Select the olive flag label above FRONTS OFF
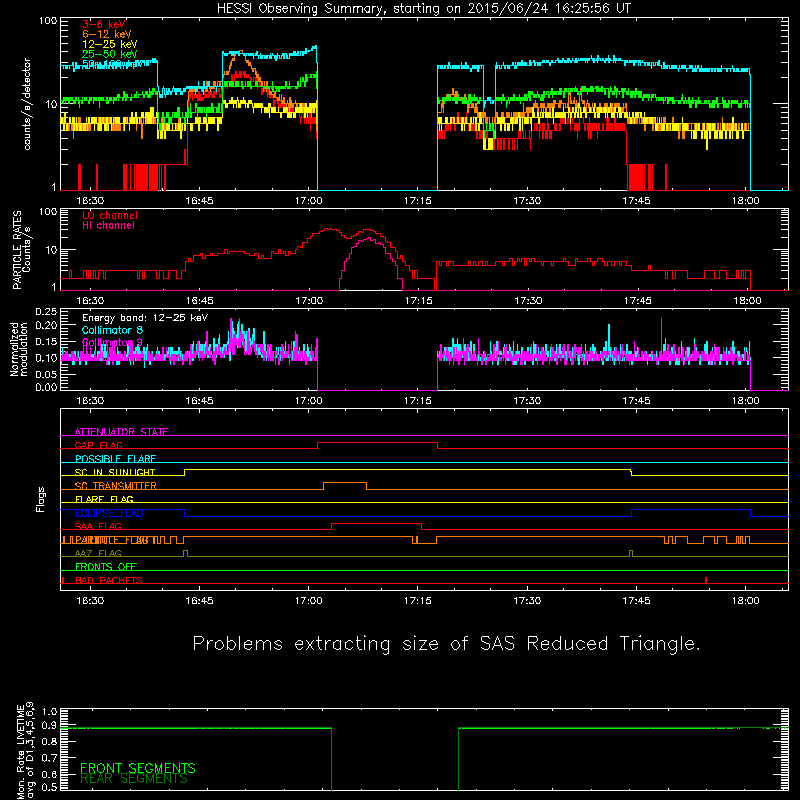Screen dimensions: 800x800 98,553
